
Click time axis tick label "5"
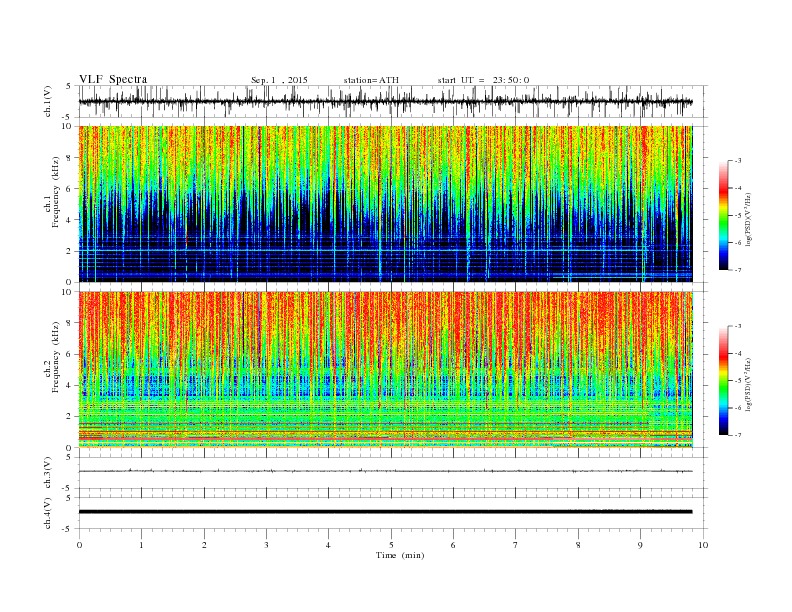(391, 545)
